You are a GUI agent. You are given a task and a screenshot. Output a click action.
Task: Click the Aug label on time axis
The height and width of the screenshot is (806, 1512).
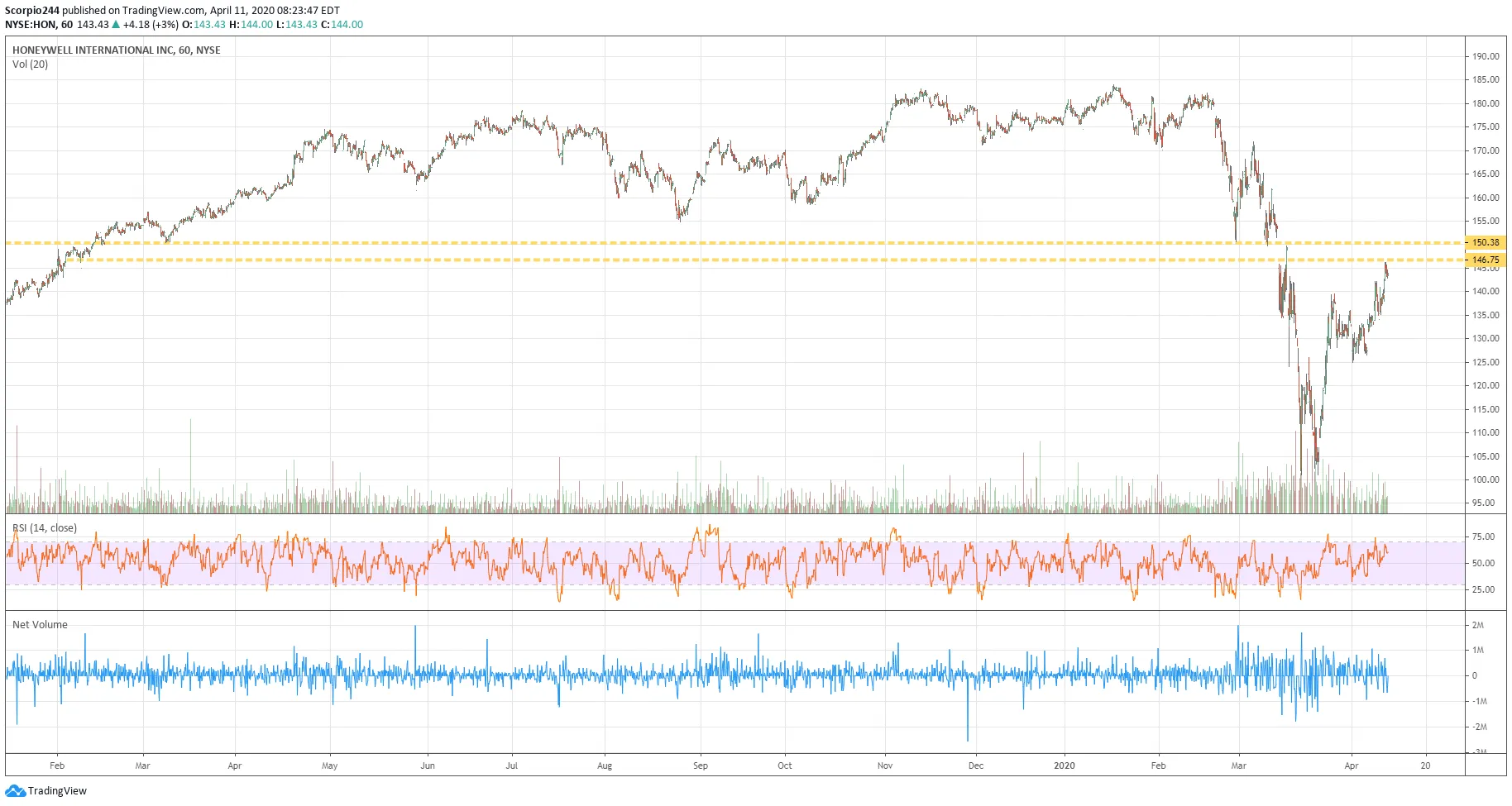(x=605, y=766)
